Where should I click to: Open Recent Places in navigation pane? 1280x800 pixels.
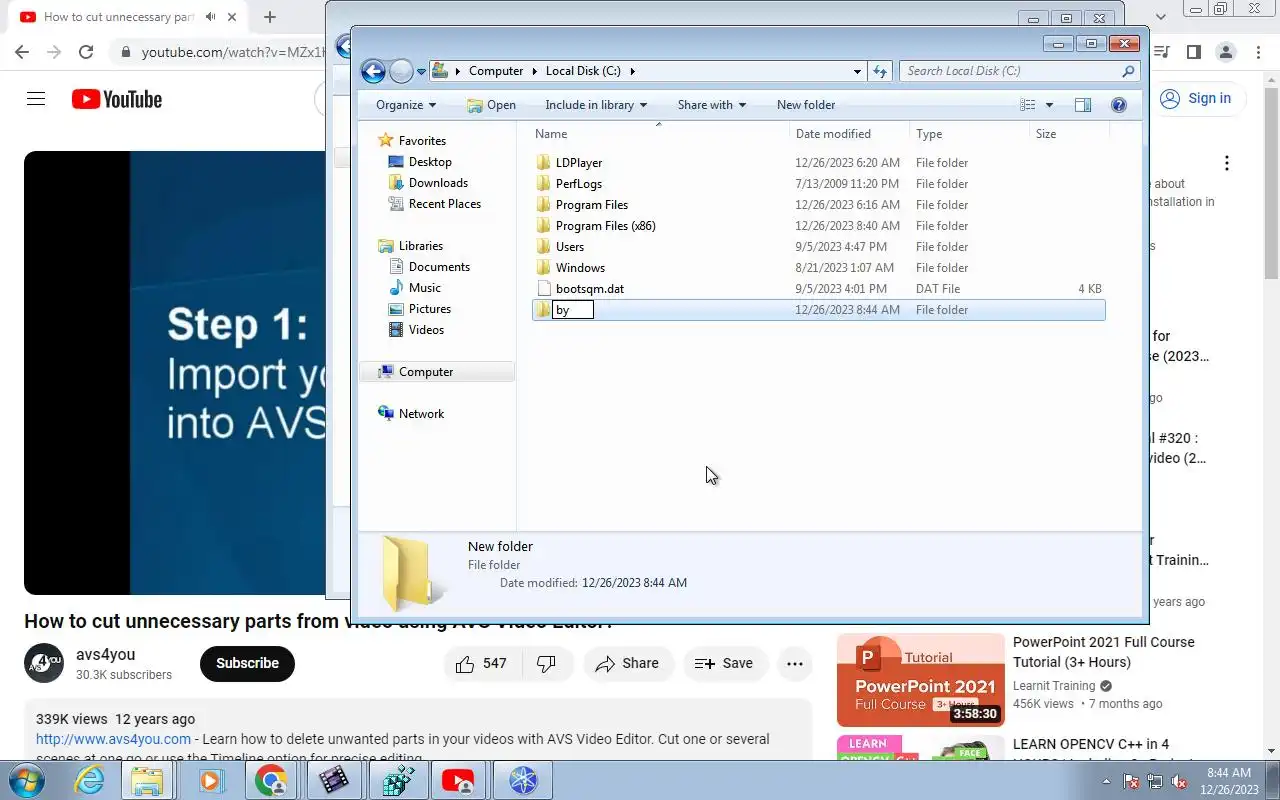coord(445,204)
